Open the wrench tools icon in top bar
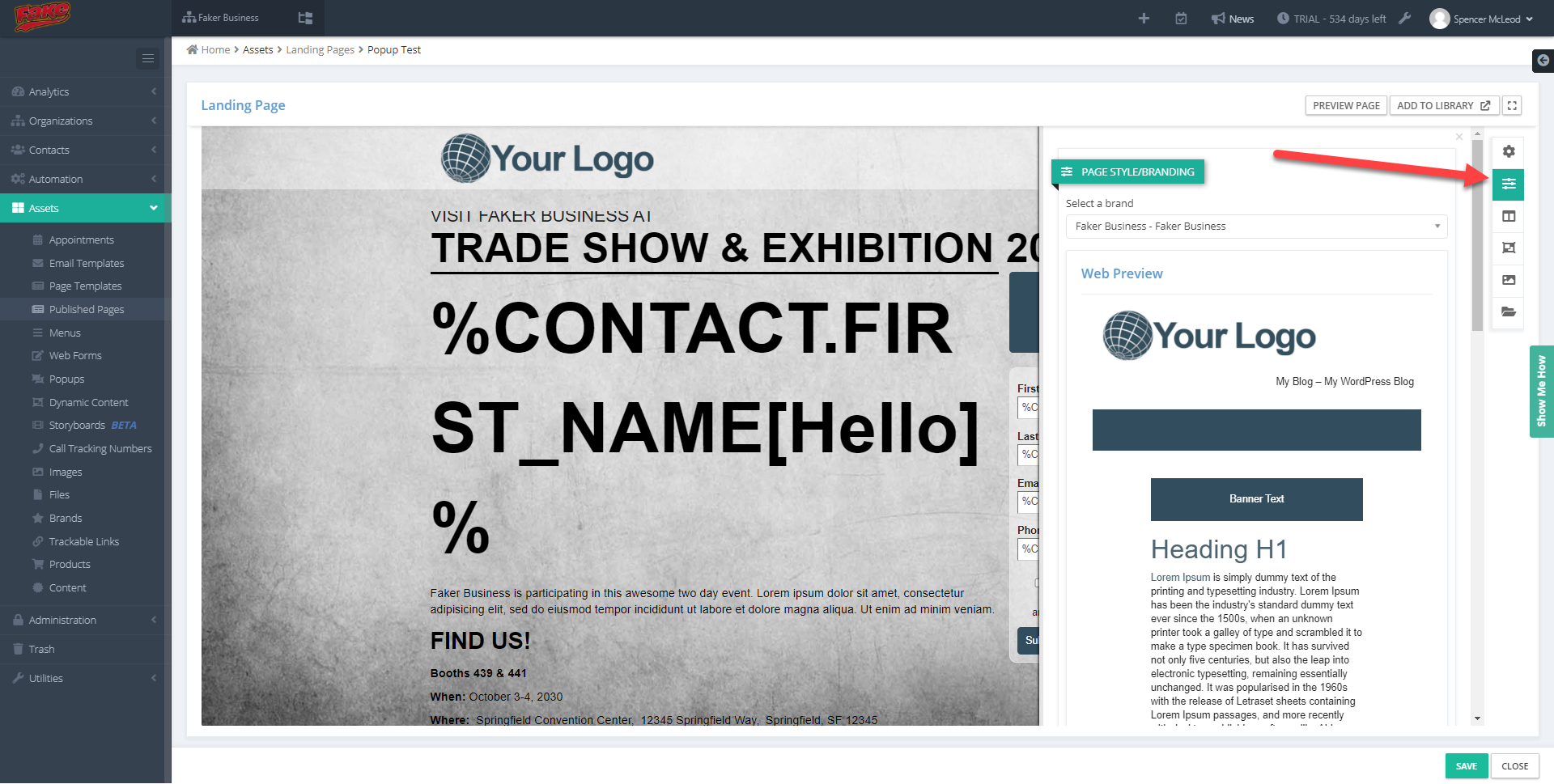 pyautogui.click(x=1405, y=18)
